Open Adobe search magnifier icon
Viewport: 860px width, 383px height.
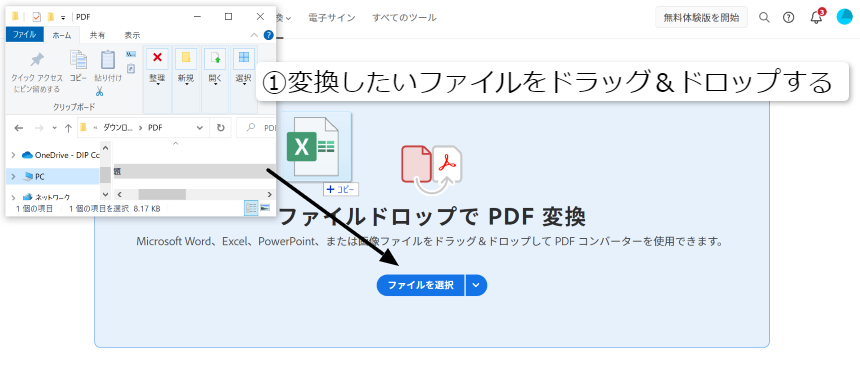tap(764, 18)
